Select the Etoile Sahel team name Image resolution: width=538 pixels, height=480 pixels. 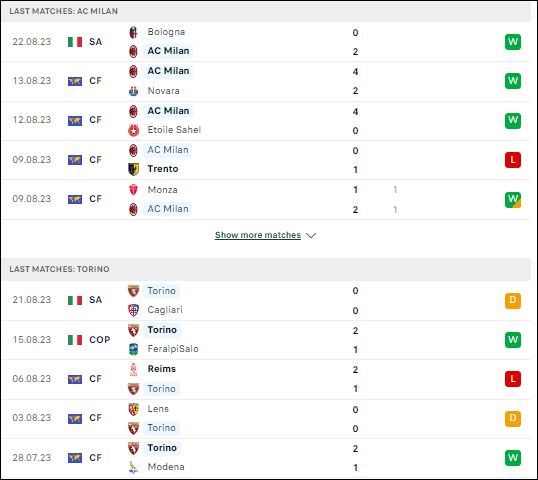(174, 130)
